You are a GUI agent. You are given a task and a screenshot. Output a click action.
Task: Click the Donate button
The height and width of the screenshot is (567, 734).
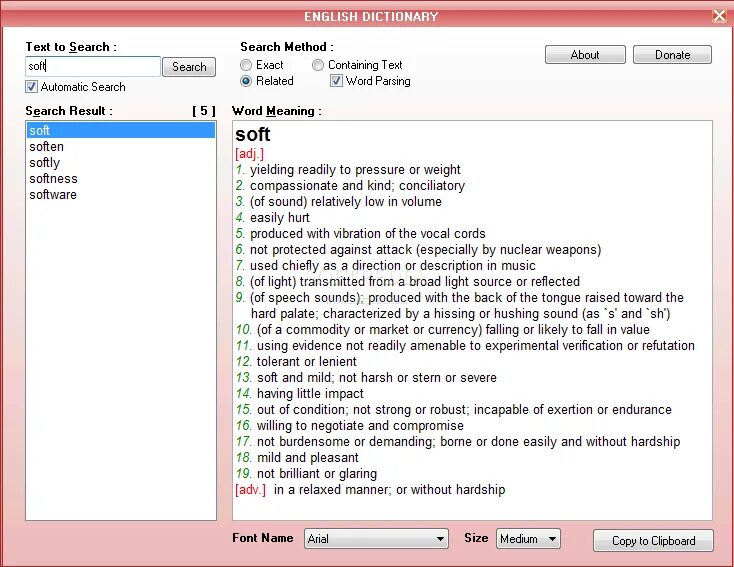coord(672,55)
